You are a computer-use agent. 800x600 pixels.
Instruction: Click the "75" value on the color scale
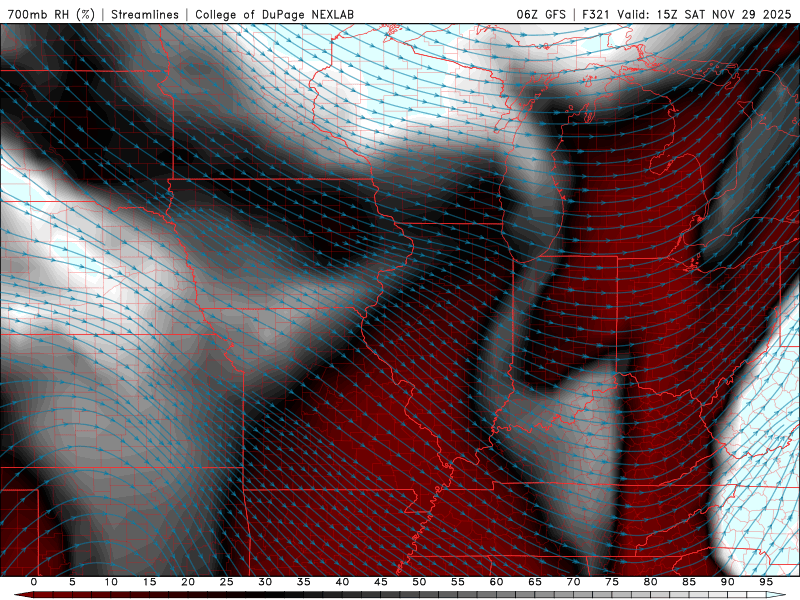[612, 582]
